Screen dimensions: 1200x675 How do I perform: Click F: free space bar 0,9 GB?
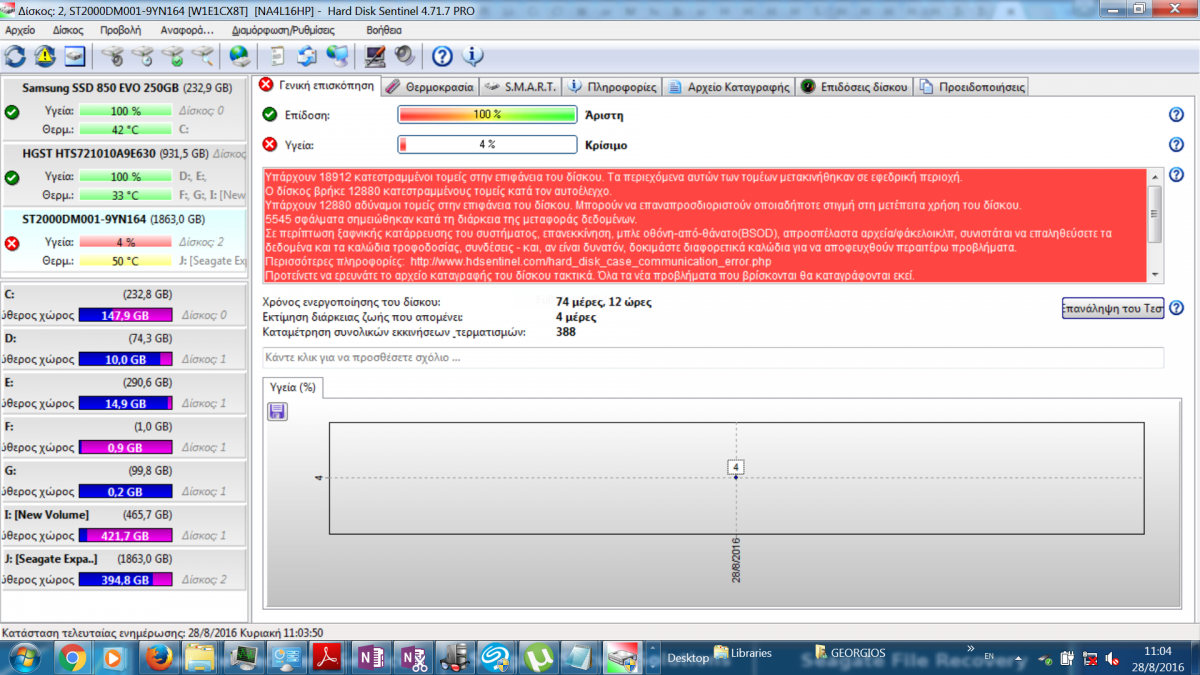[x=125, y=448]
